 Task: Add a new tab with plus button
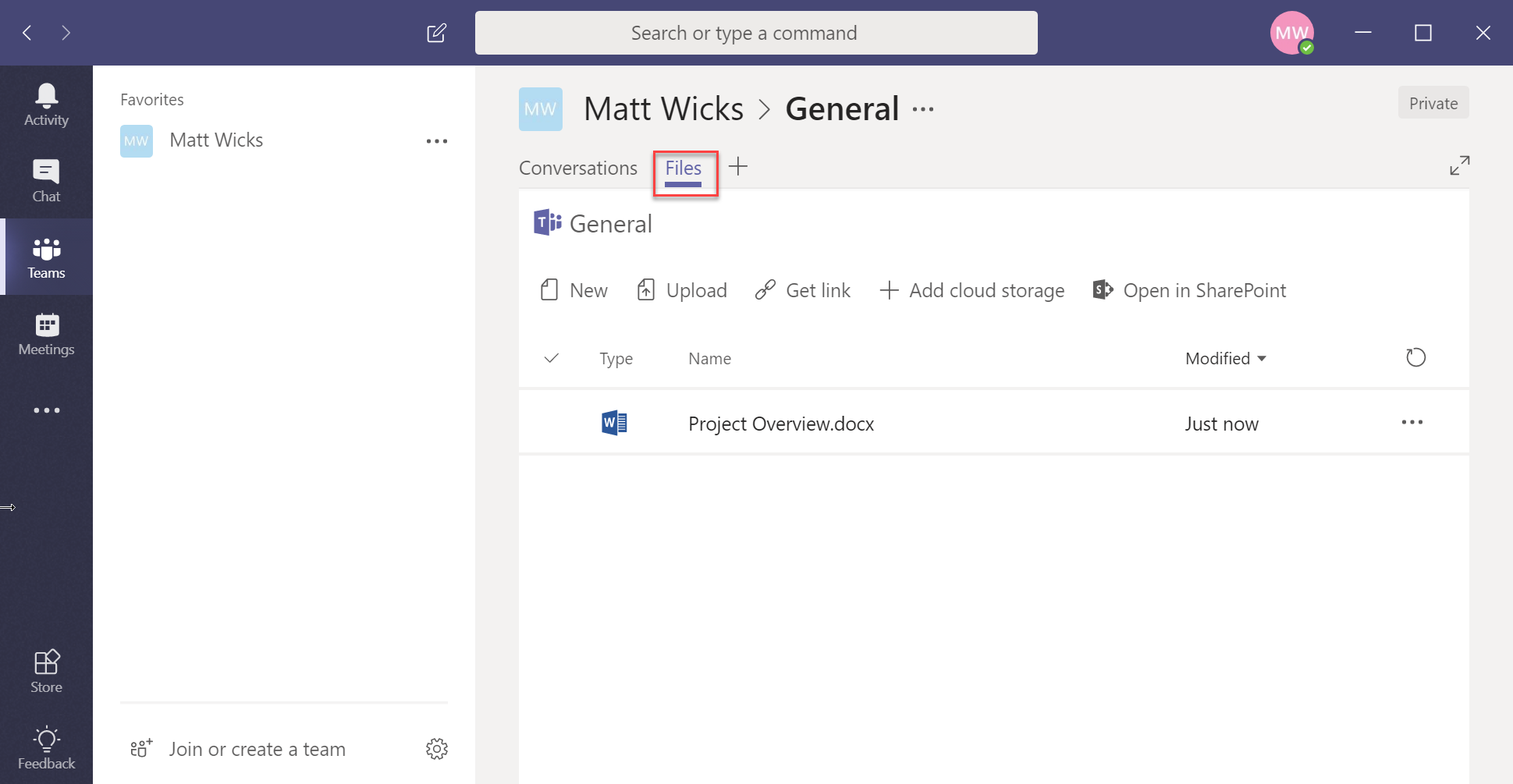[738, 166]
